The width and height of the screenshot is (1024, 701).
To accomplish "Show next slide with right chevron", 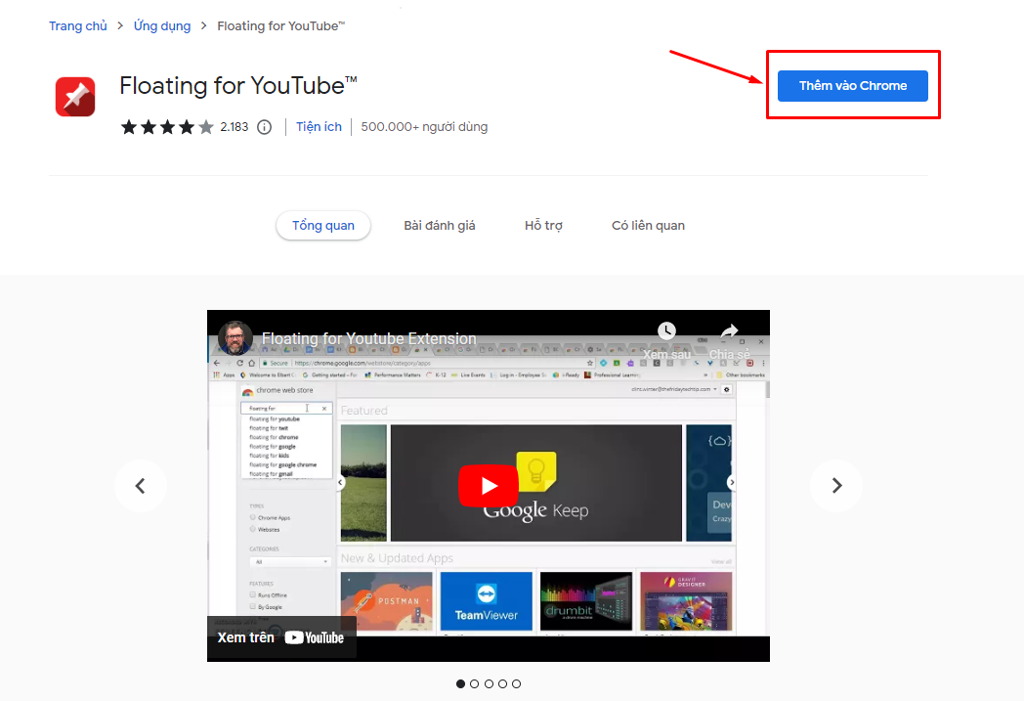I will coord(837,485).
